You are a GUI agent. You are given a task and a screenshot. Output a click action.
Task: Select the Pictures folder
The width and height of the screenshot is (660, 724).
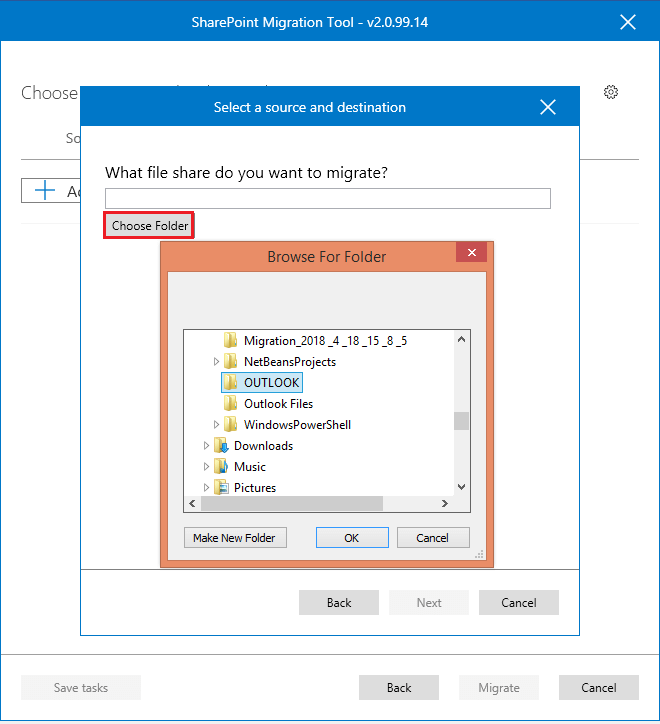coord(254,488)
